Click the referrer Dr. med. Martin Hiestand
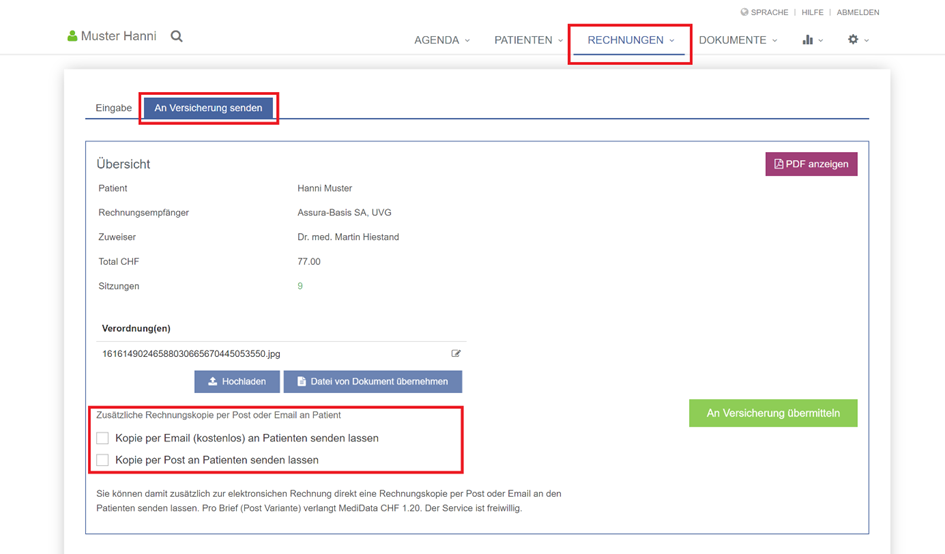This screenshot has height=554, width=945. [x=348, y=237]
